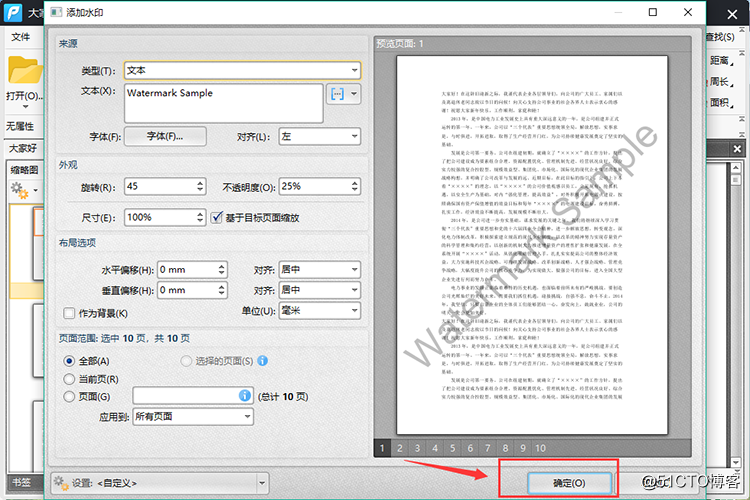Screen dimensions: 750x500
Task: Open the 应用到 所有页面 dropdown
Action: [x=193, y=416]
